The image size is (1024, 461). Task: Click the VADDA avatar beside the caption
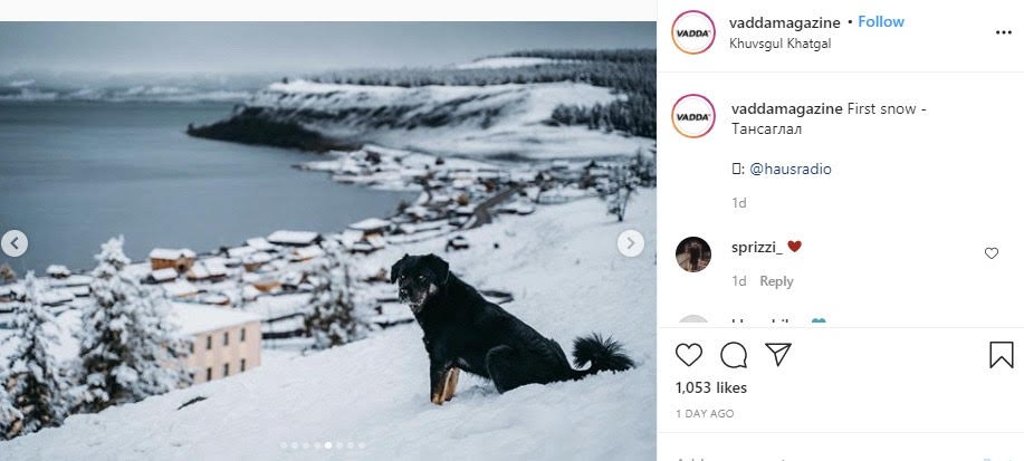point(693,116)
